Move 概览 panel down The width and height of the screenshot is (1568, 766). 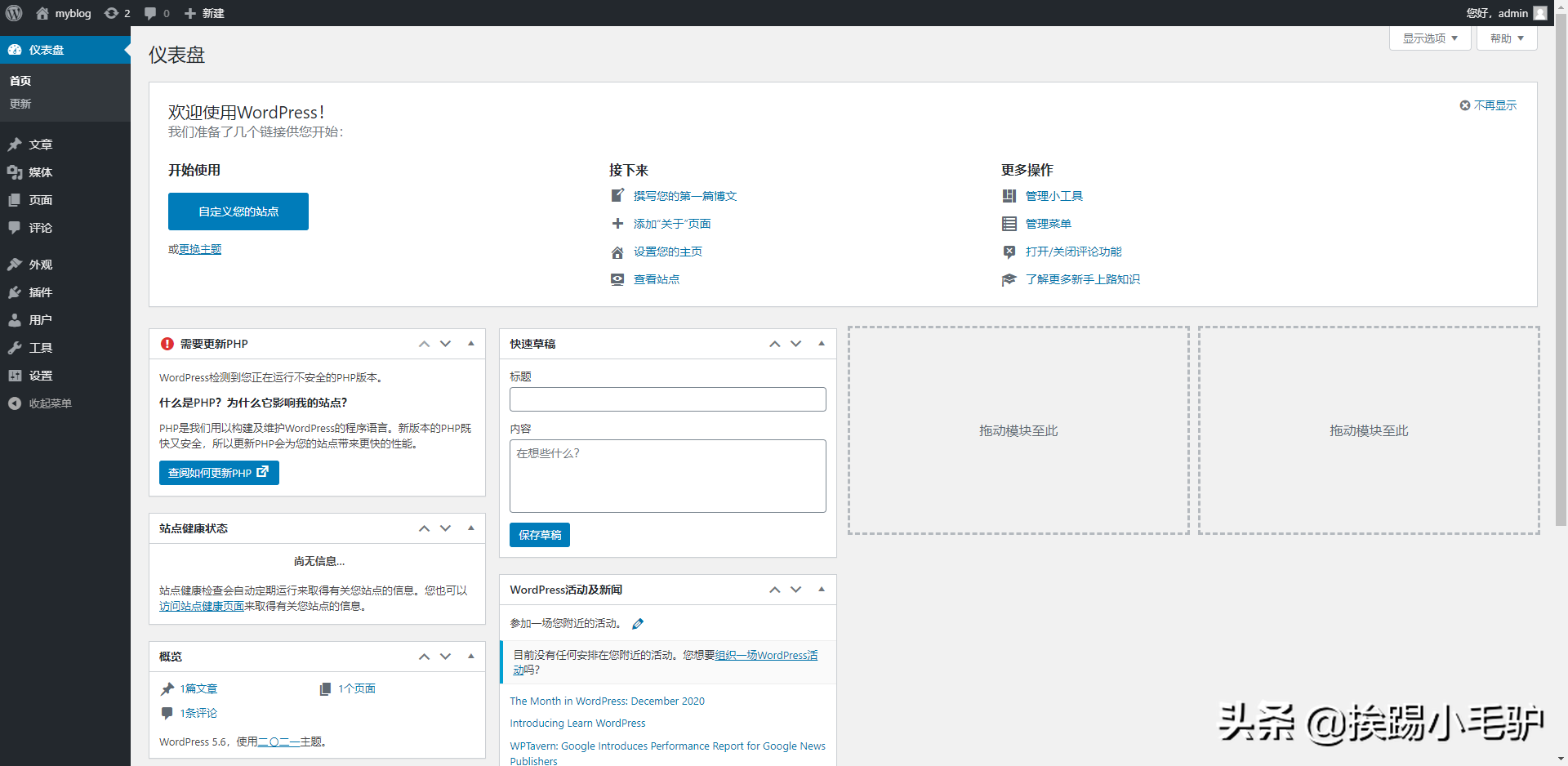click(446, 657)
